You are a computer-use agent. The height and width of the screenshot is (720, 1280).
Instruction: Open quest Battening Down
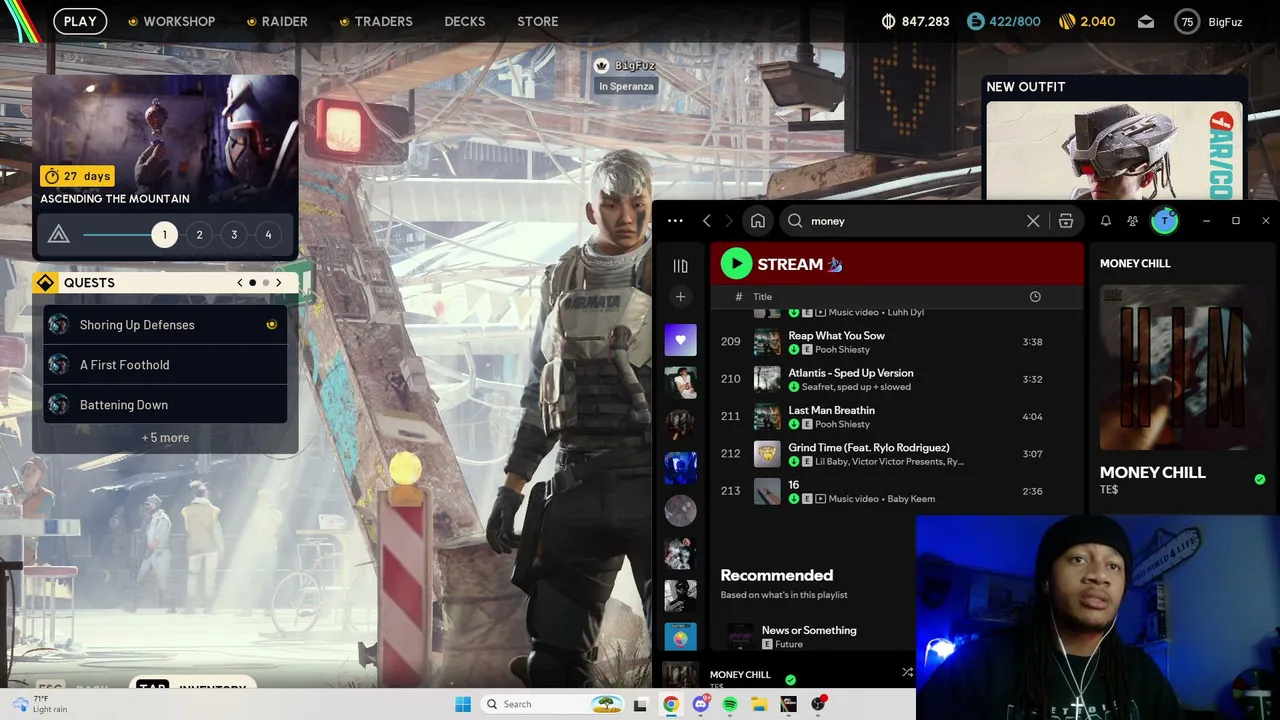click(165, 405)
